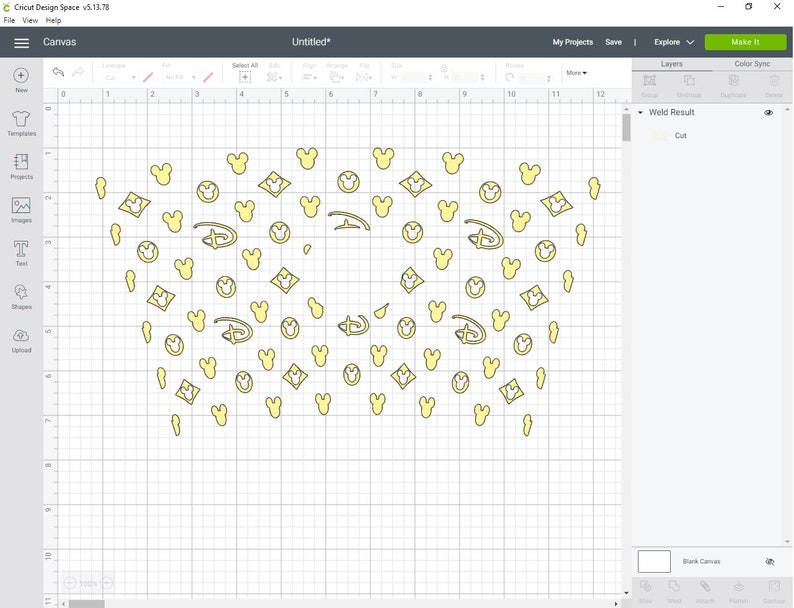Open the Images library
Screen dimensions: 794x608
(x=21, y=210)
